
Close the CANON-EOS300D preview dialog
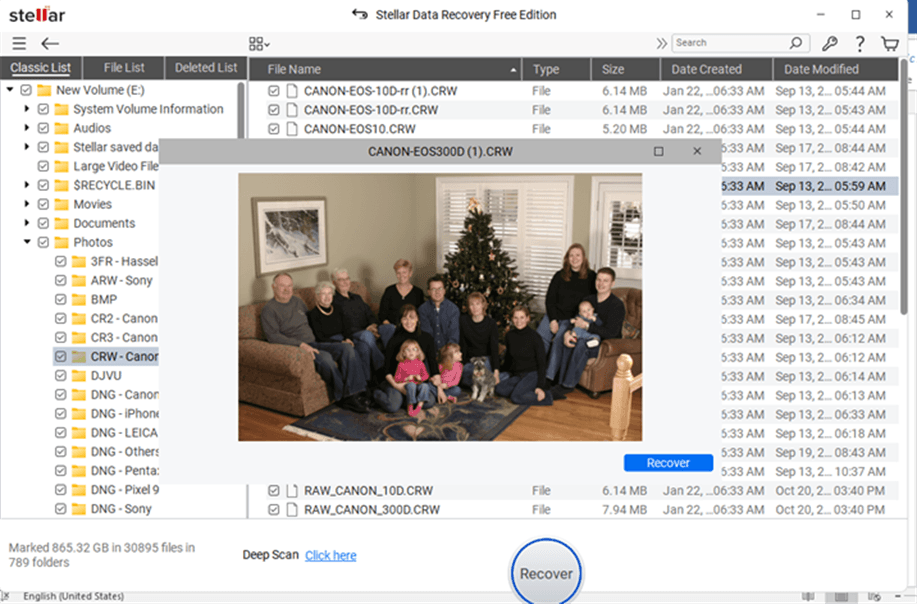(x=697, y=151)
